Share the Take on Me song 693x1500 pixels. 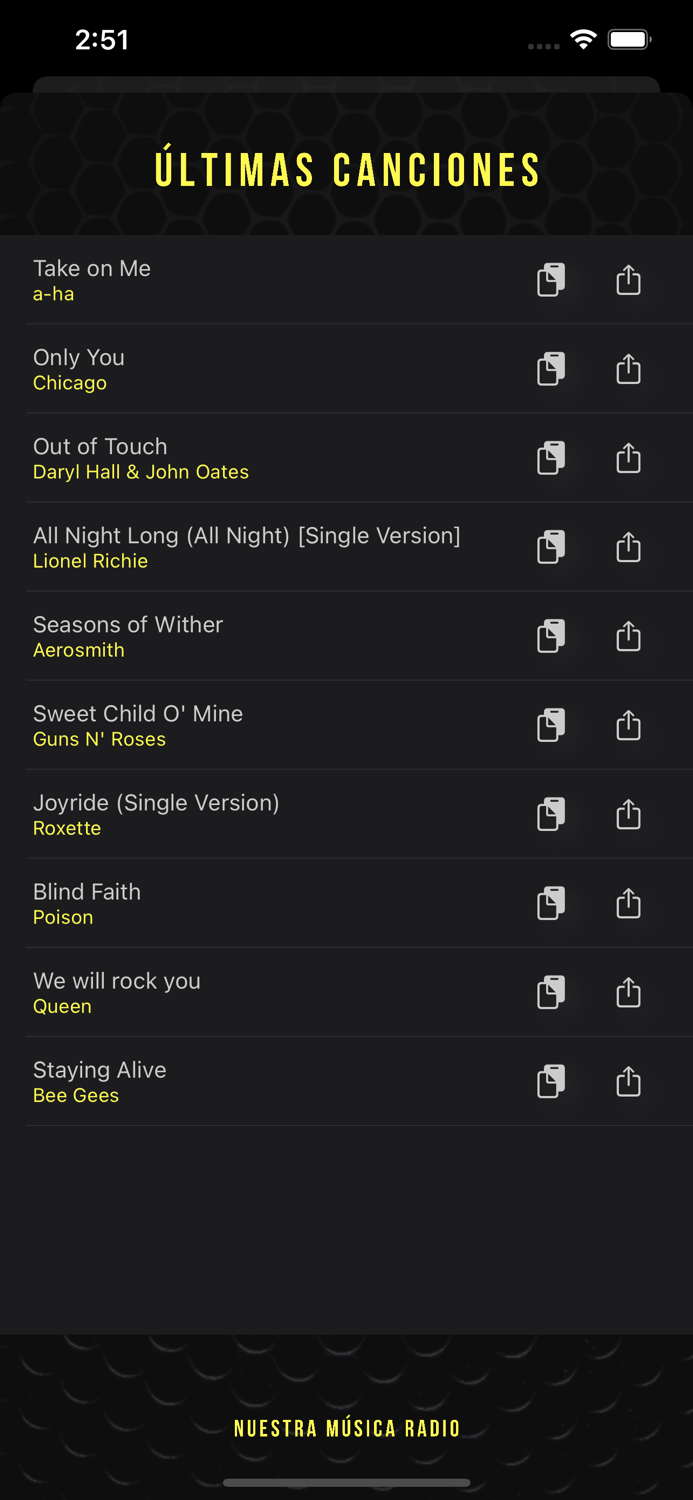tap(628, 280)
